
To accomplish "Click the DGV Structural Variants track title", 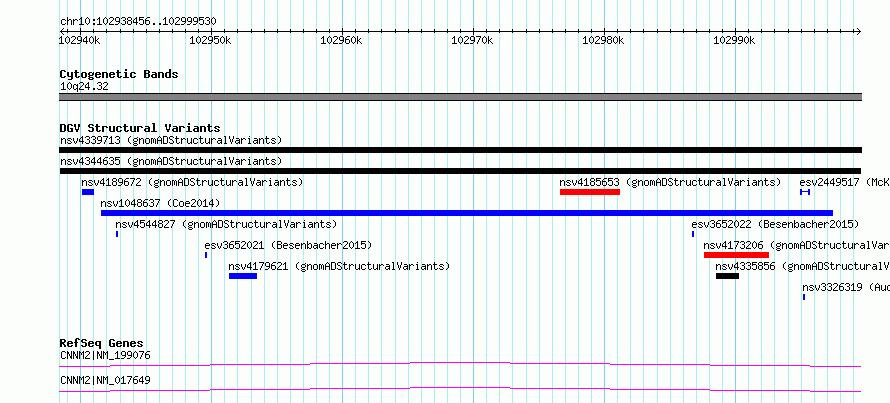I will point(140,128).
